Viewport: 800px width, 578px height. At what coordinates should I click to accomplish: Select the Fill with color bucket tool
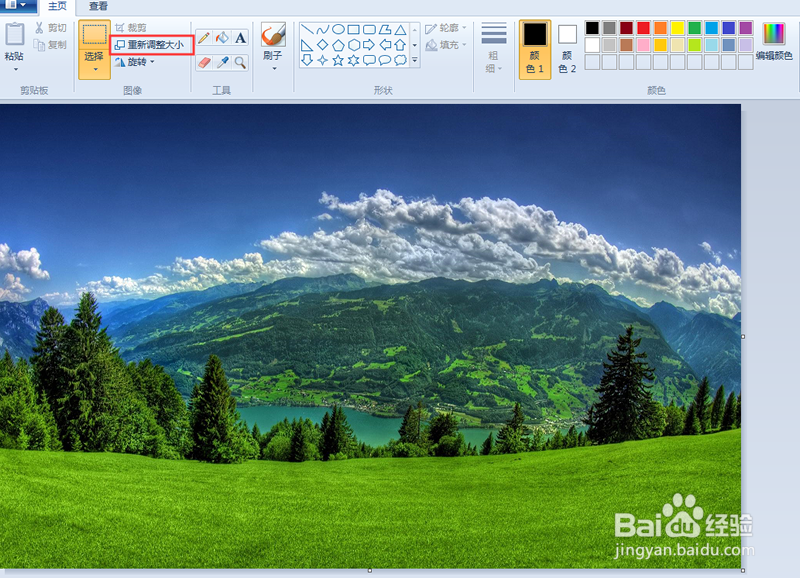(222, 37)
